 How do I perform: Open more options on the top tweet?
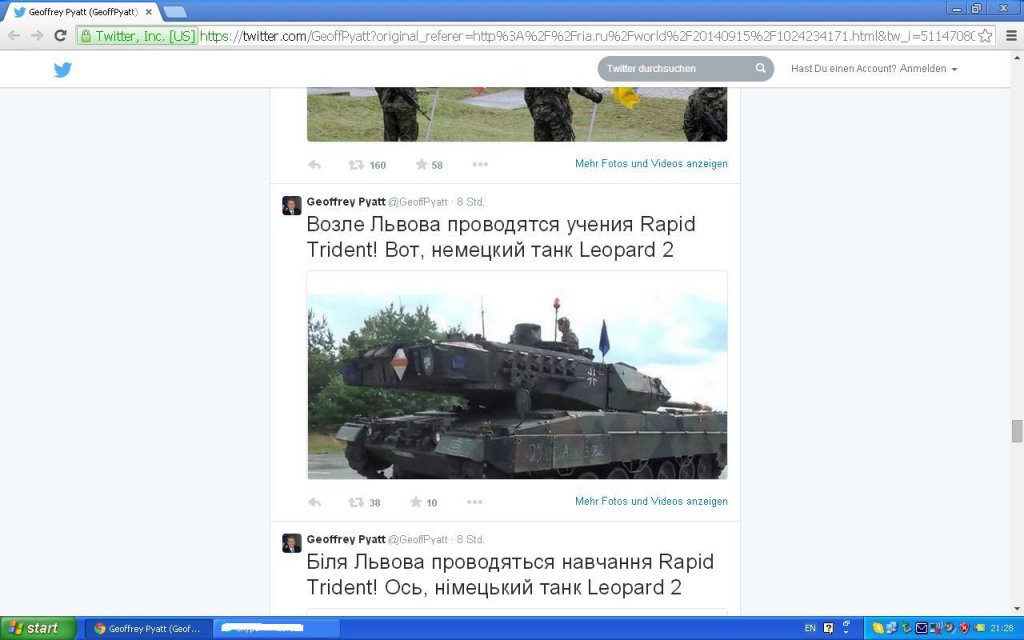(x=480, y=164)
